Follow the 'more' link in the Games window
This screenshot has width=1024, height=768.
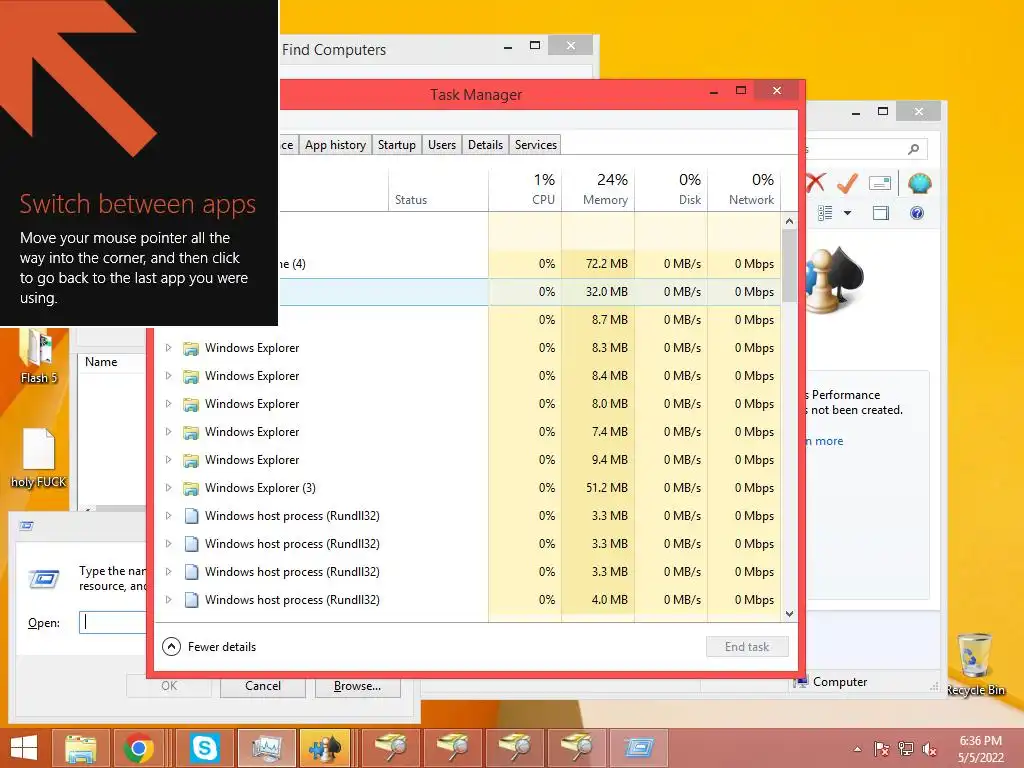pyautogui.click(x=829, y=441)
